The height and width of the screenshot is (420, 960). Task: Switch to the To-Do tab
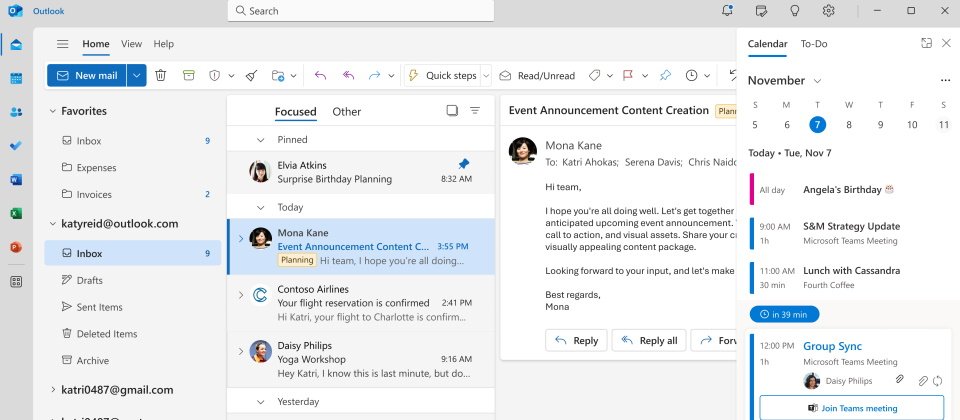pyautogui.click(x=814, y=44)
